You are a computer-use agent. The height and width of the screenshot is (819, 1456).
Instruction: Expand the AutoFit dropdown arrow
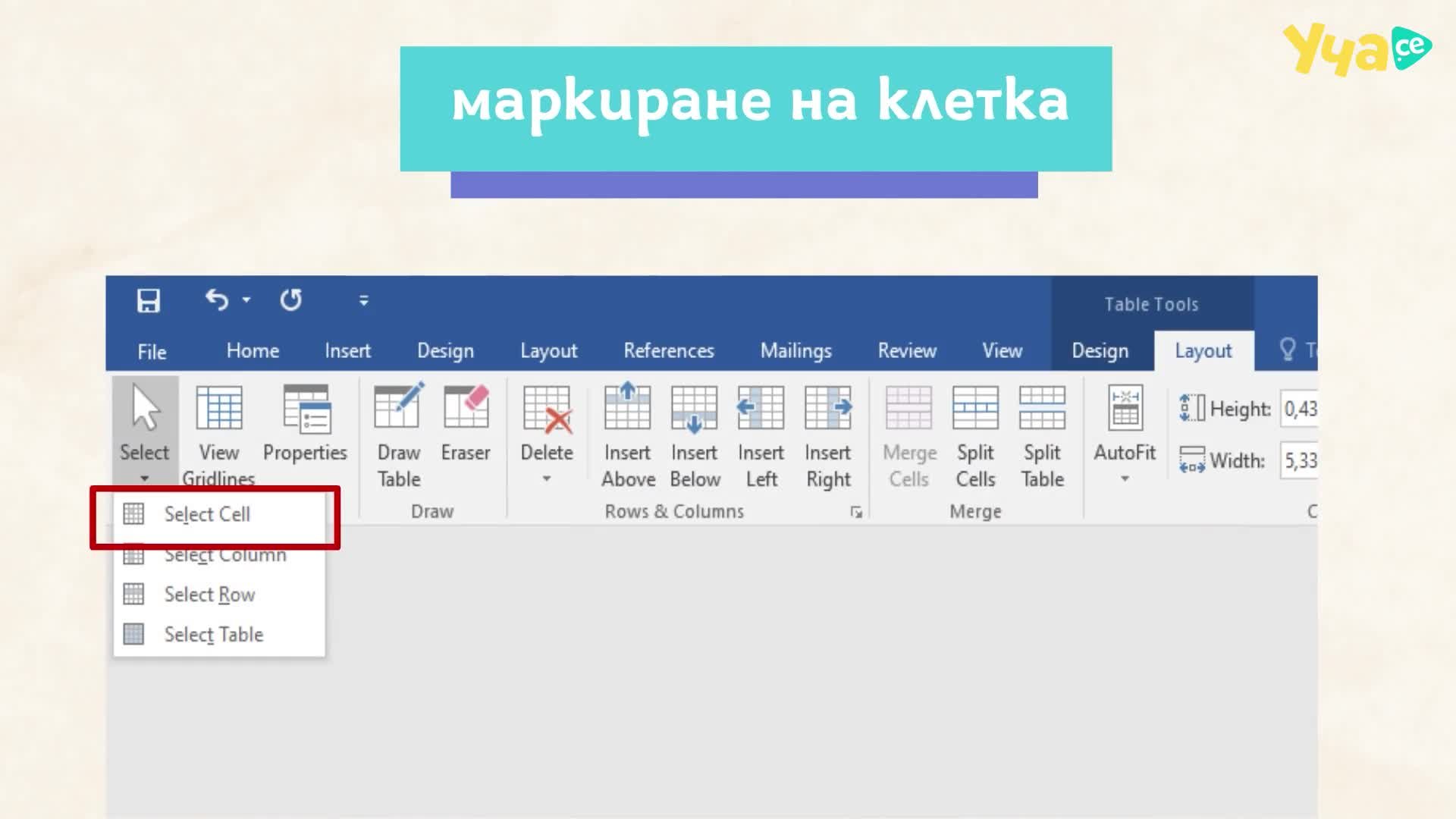pyautogui.click(x=1125, y=479)
